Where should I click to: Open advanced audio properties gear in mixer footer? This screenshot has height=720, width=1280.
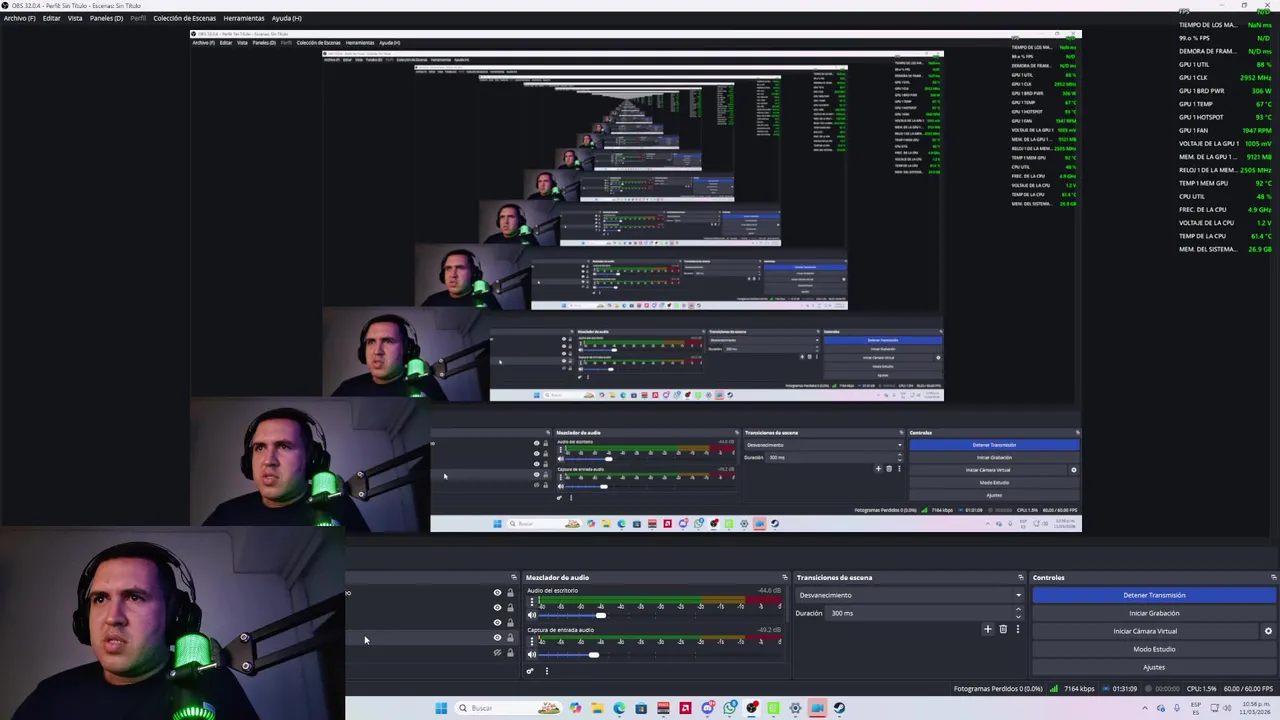pos(530,671)
